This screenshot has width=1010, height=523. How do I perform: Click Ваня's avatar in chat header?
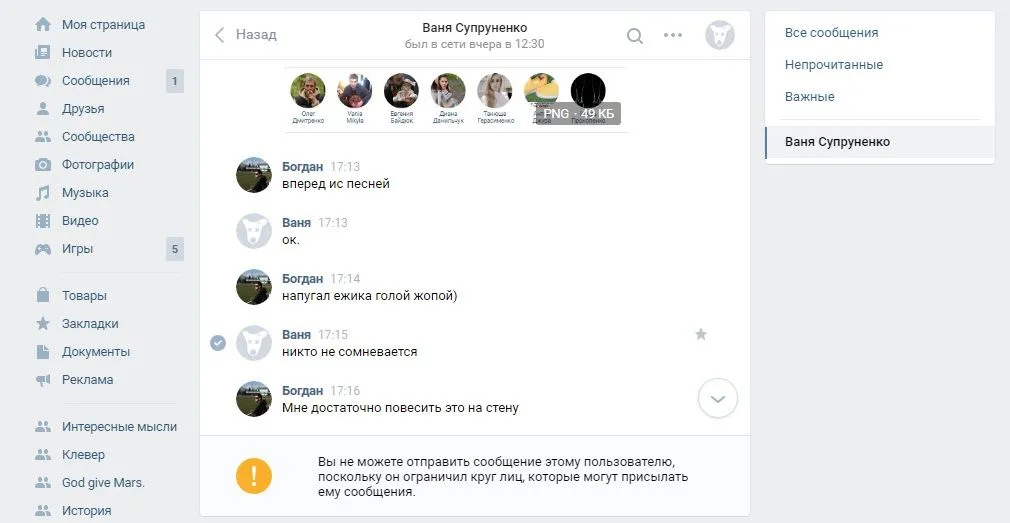(719, 35)
